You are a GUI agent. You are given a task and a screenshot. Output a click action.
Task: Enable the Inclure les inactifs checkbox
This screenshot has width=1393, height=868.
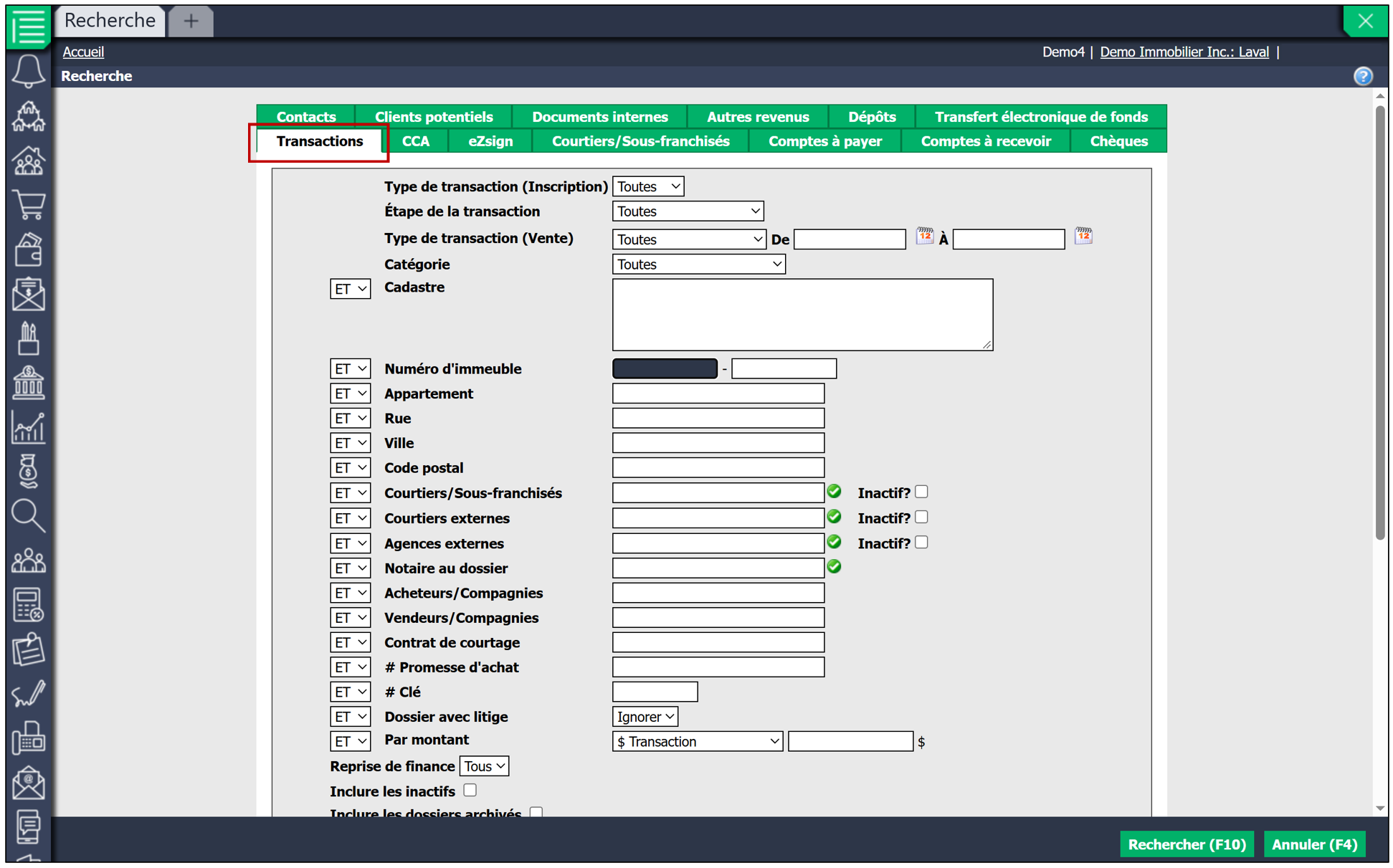click(x=470, y=790)
